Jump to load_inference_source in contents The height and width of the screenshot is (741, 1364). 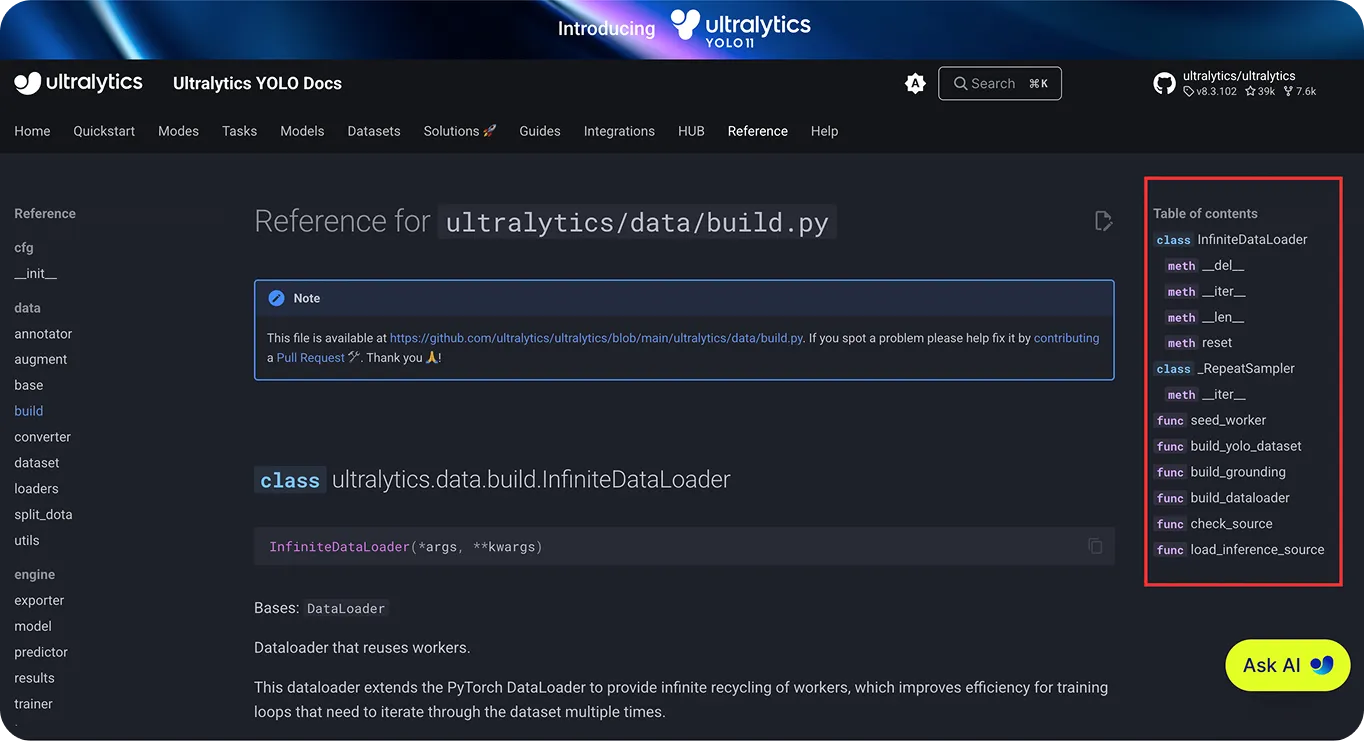coord(1239,550)
